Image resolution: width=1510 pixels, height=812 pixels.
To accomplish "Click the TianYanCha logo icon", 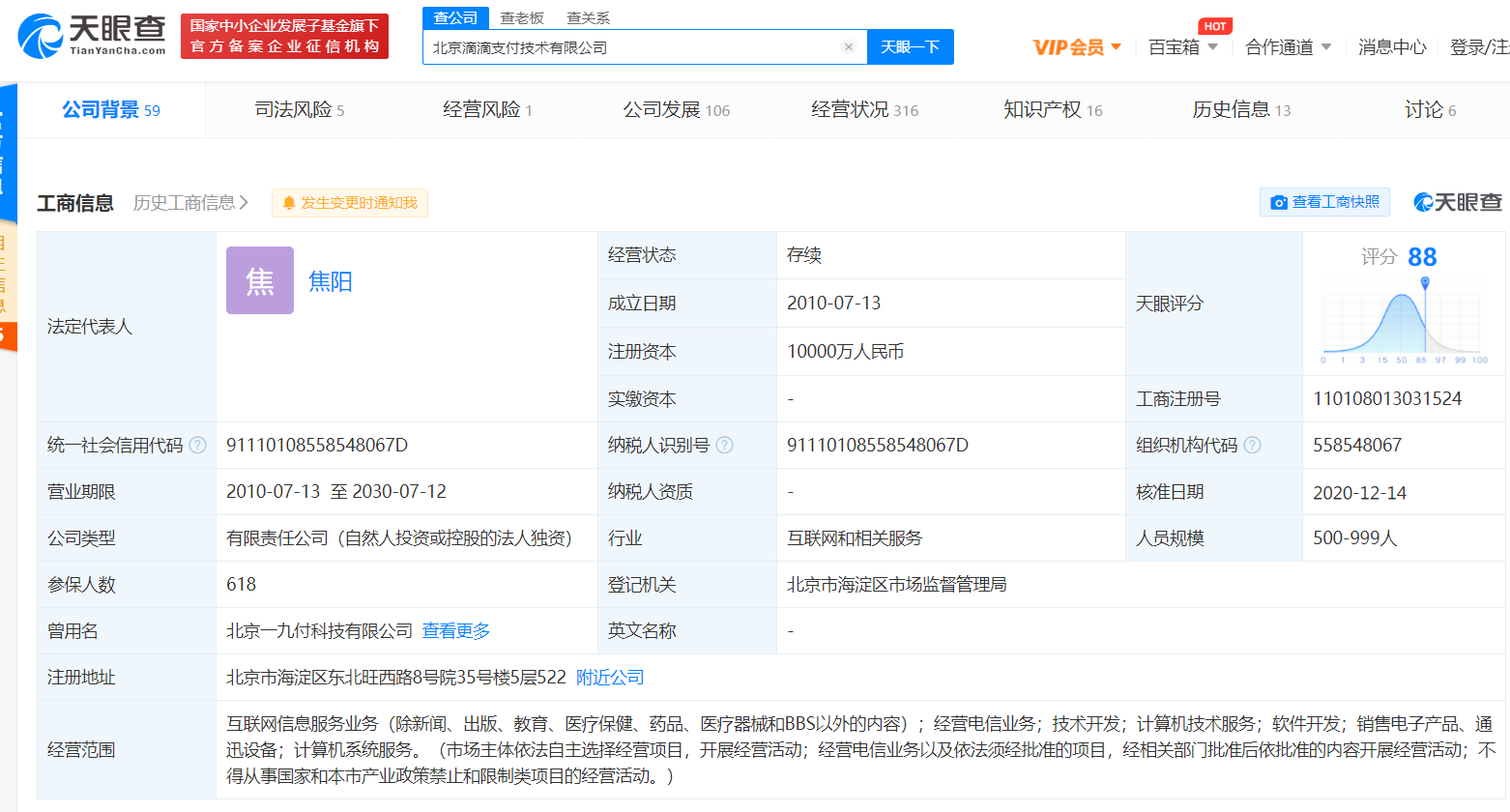I will (x=41, y=36).
